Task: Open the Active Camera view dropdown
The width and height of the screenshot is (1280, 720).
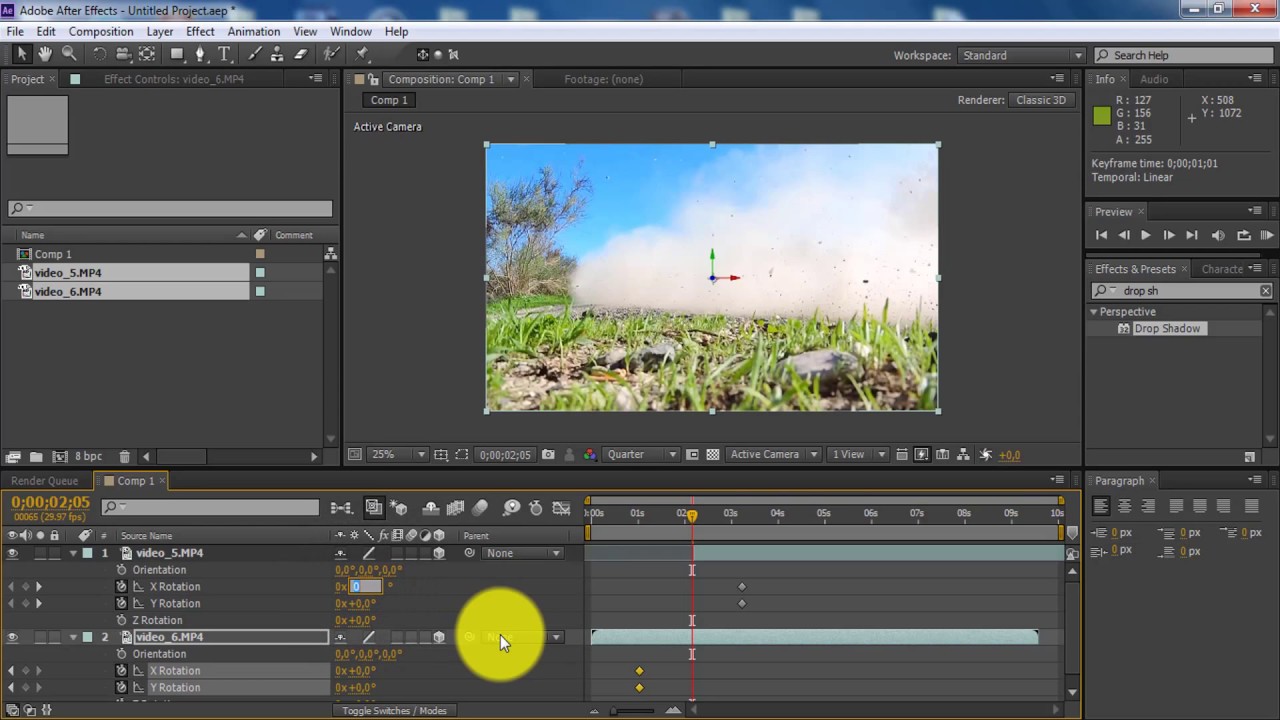Action: click(x=773, y=454)
